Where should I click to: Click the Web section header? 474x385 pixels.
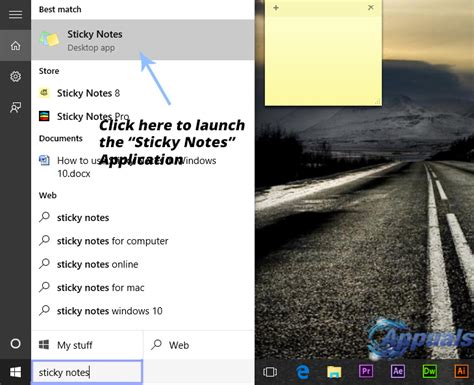click(48, 195)
